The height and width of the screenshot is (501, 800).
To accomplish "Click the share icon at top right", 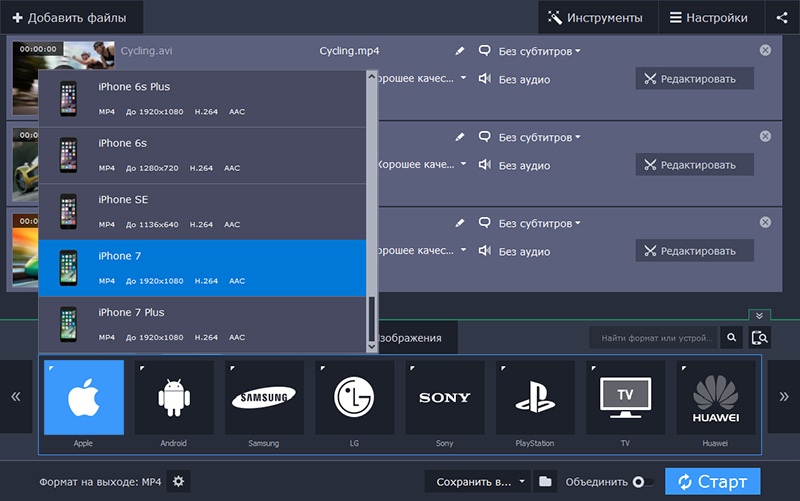I will tap(782, 17).
